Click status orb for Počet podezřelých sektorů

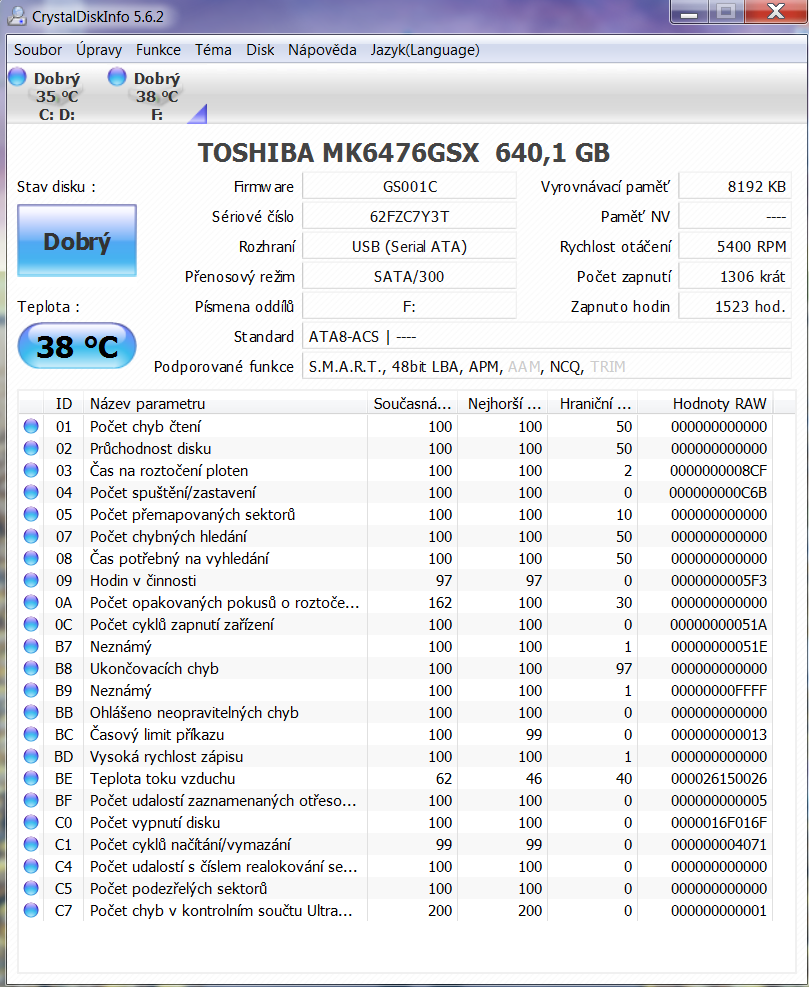click(x=31, y=889)
